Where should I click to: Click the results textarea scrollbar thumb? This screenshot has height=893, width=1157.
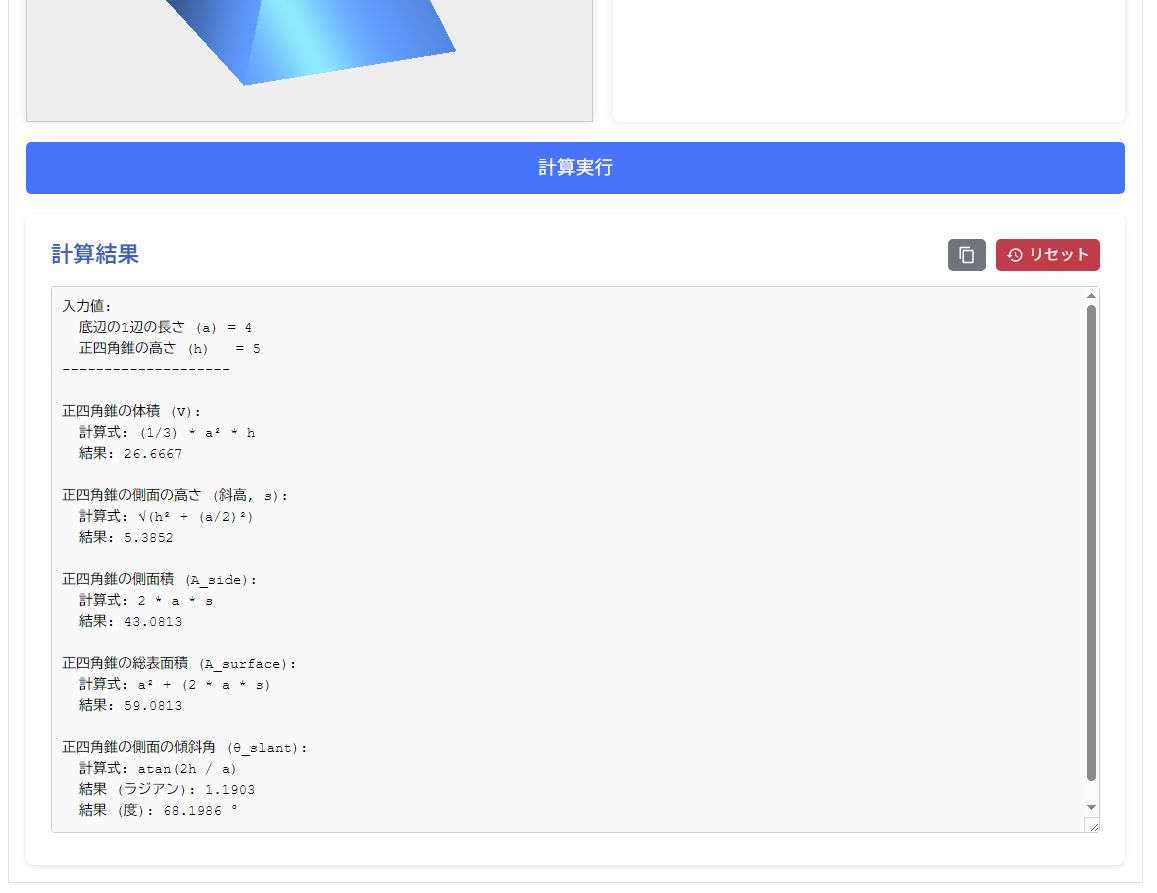1091,542
